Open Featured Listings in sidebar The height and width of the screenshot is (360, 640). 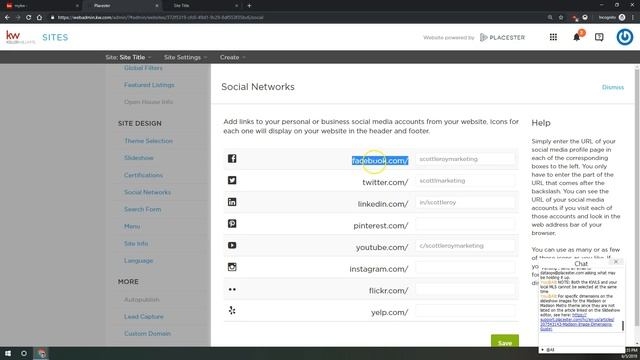tap(149, 85)
